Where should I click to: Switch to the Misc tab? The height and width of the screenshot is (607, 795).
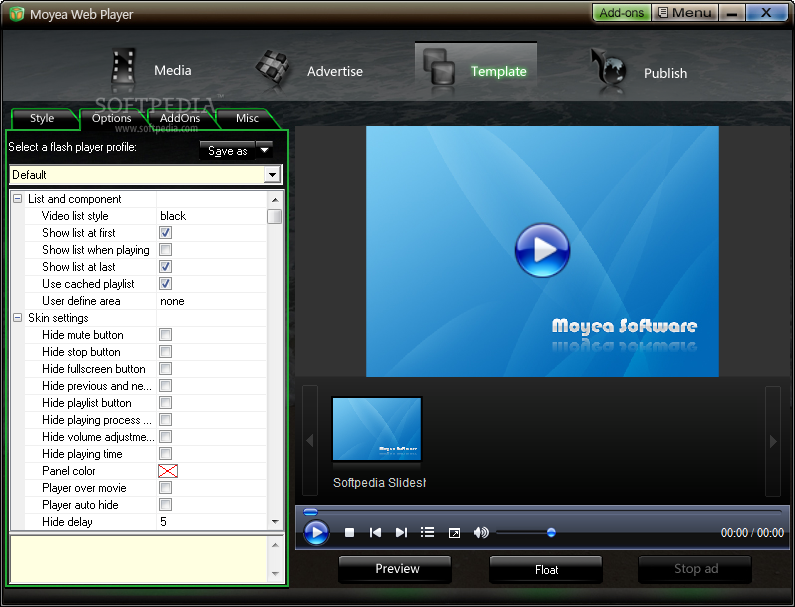(247, 118)
